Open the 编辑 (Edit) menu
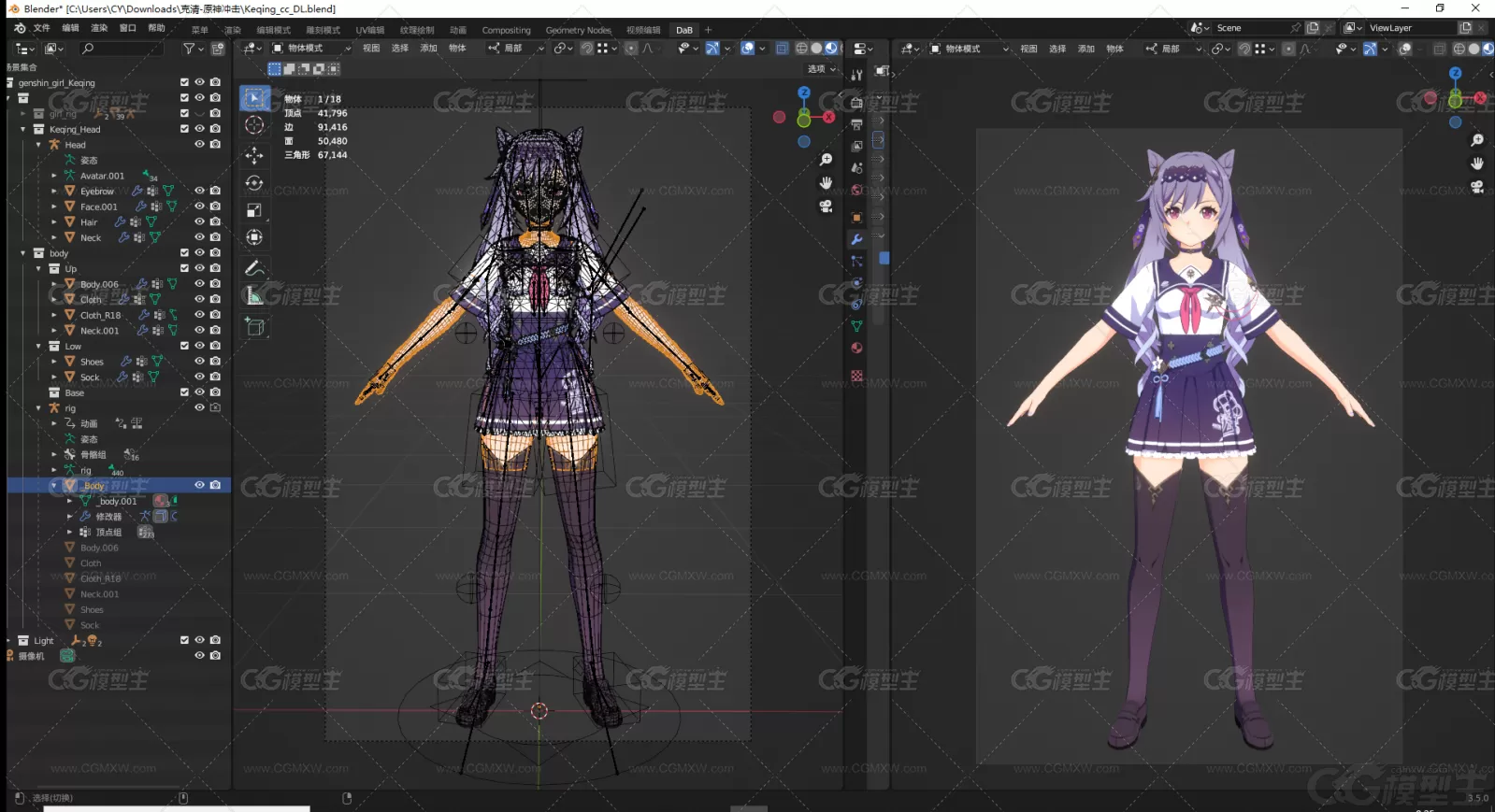The image size is (1495, 812). [71, 29]
